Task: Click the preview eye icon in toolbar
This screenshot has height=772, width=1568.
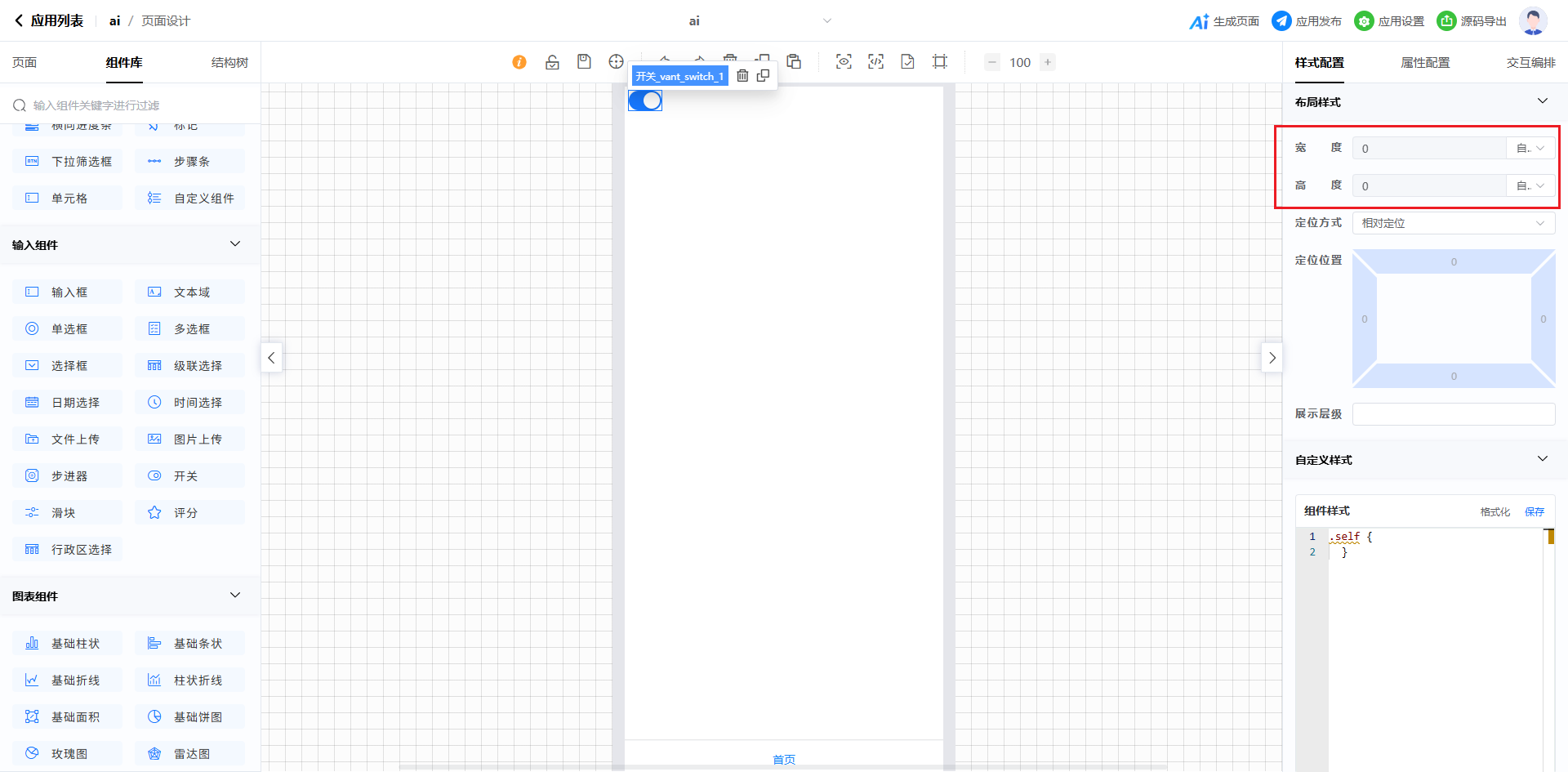Action: (x=844, y=62)
